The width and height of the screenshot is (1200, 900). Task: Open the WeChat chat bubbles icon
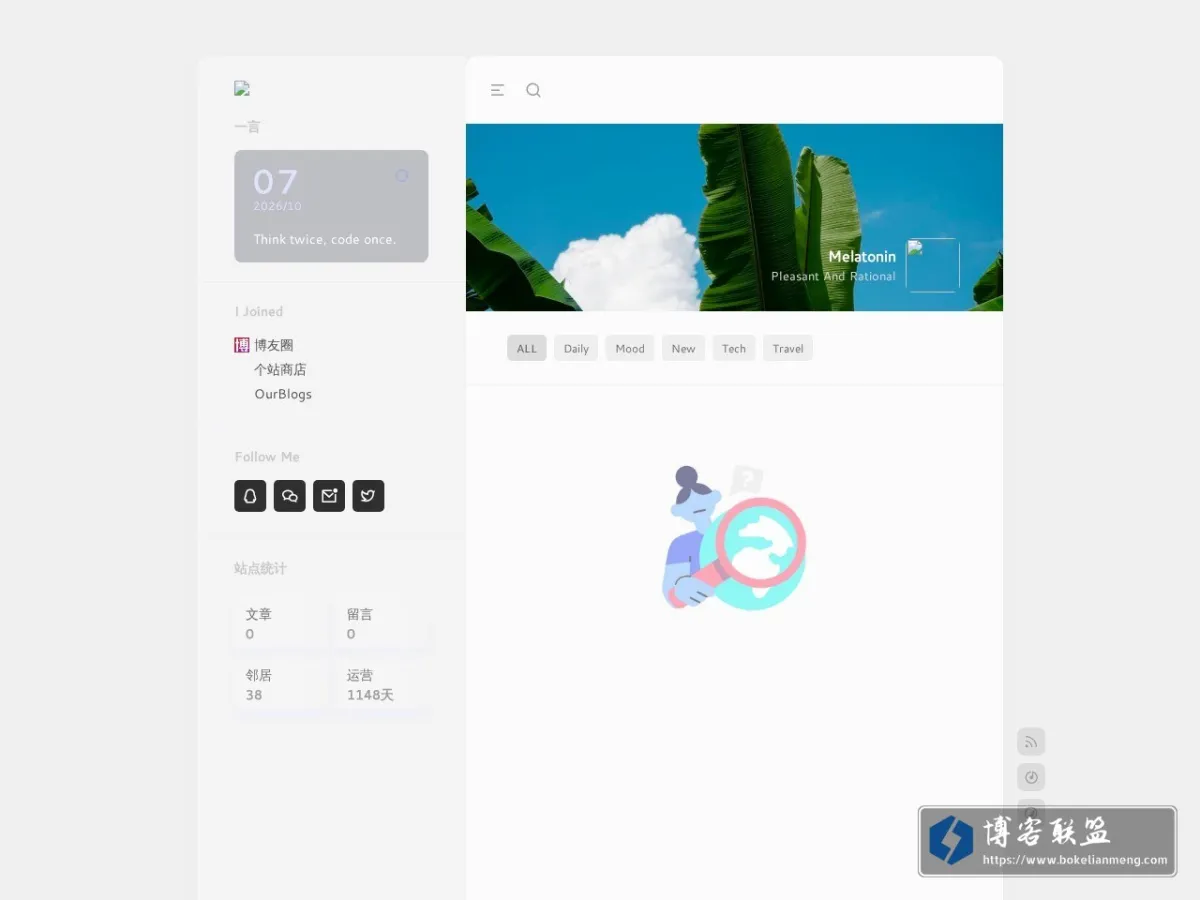tap(290, 496)
